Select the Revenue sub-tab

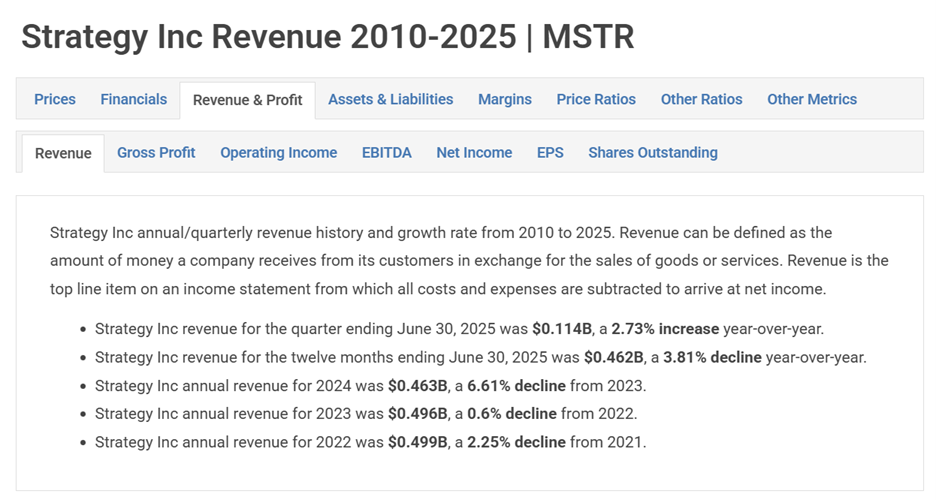coord(63,153)
